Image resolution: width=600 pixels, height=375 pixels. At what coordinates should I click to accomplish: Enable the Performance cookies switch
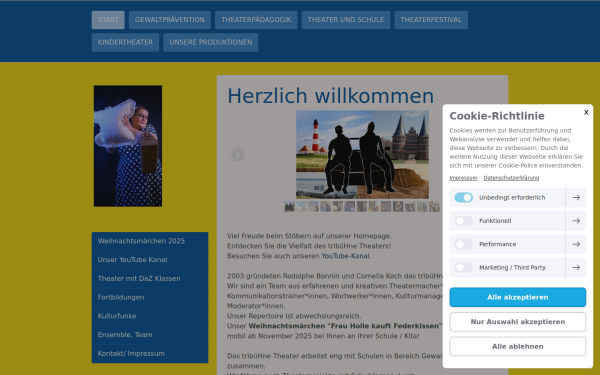(463, 244)
